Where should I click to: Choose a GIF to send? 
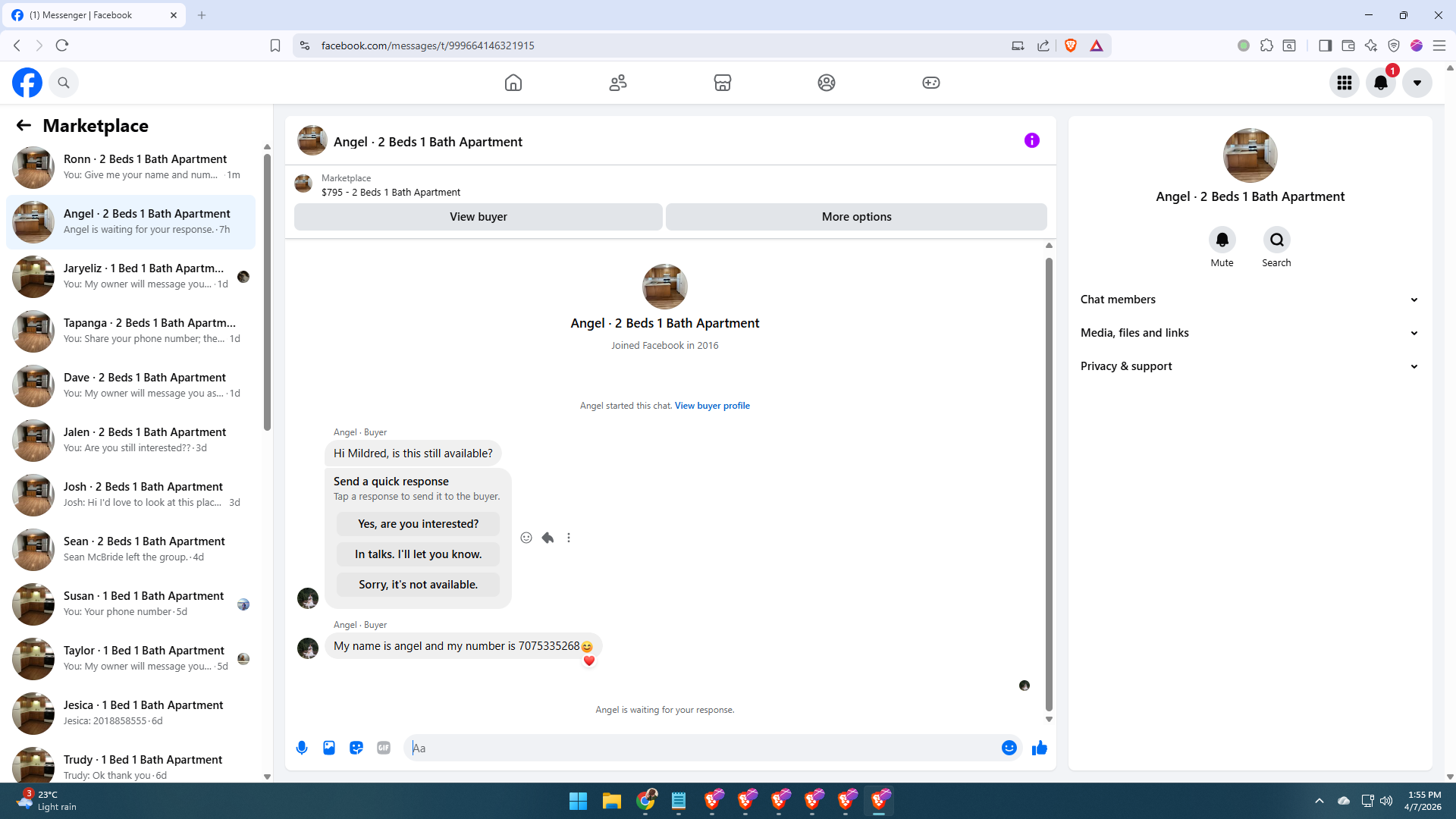384,748
